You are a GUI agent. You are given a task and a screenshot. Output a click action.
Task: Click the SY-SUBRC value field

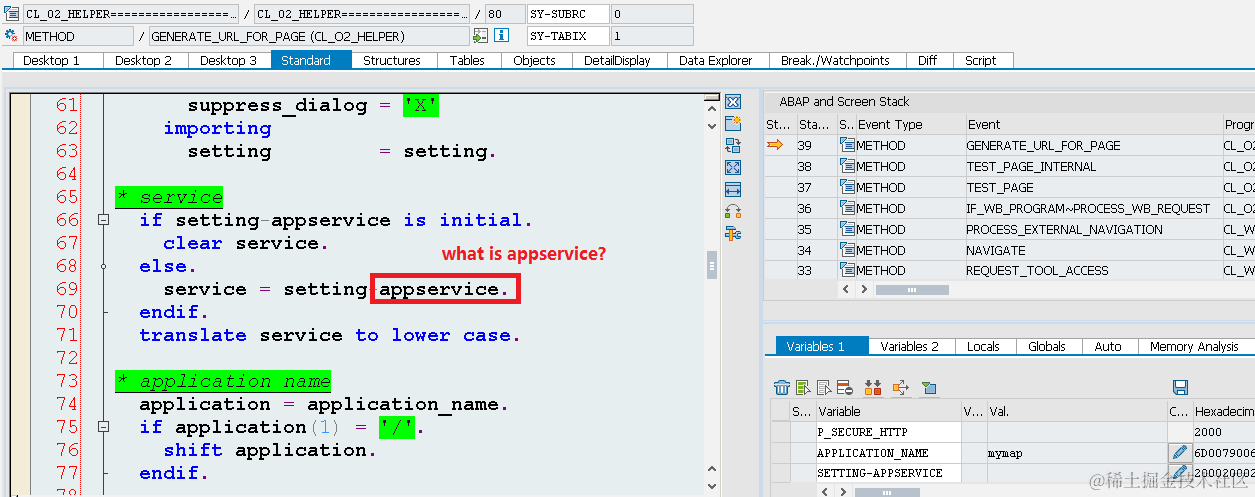click(x=651, y=14)
